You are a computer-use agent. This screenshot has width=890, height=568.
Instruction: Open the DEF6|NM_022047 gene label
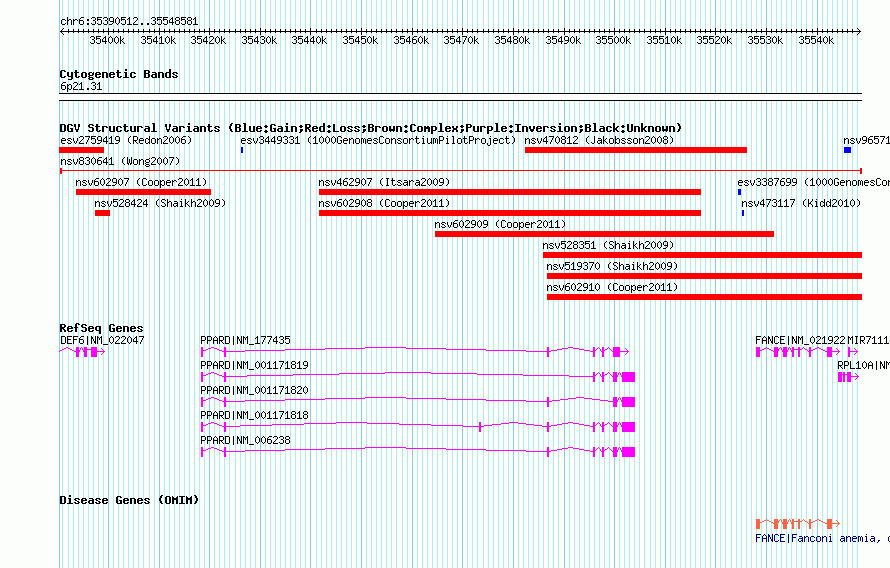point(102,340)
